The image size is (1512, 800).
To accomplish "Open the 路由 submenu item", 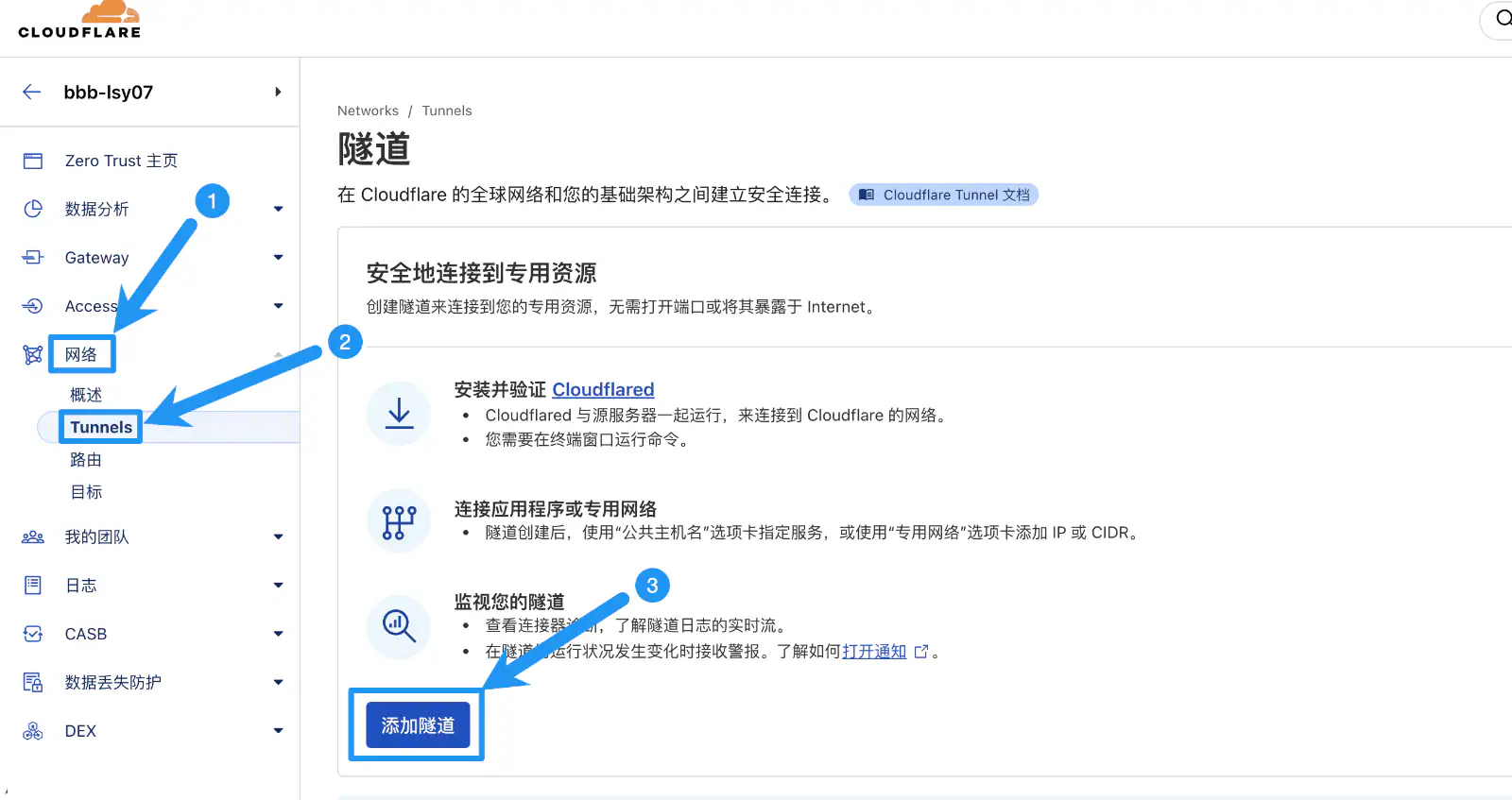I will [x=86, y=460].
